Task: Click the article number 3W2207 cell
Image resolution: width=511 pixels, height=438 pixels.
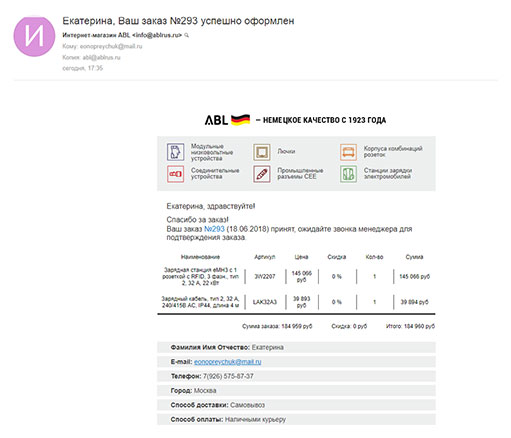Action: pos(265,276)
